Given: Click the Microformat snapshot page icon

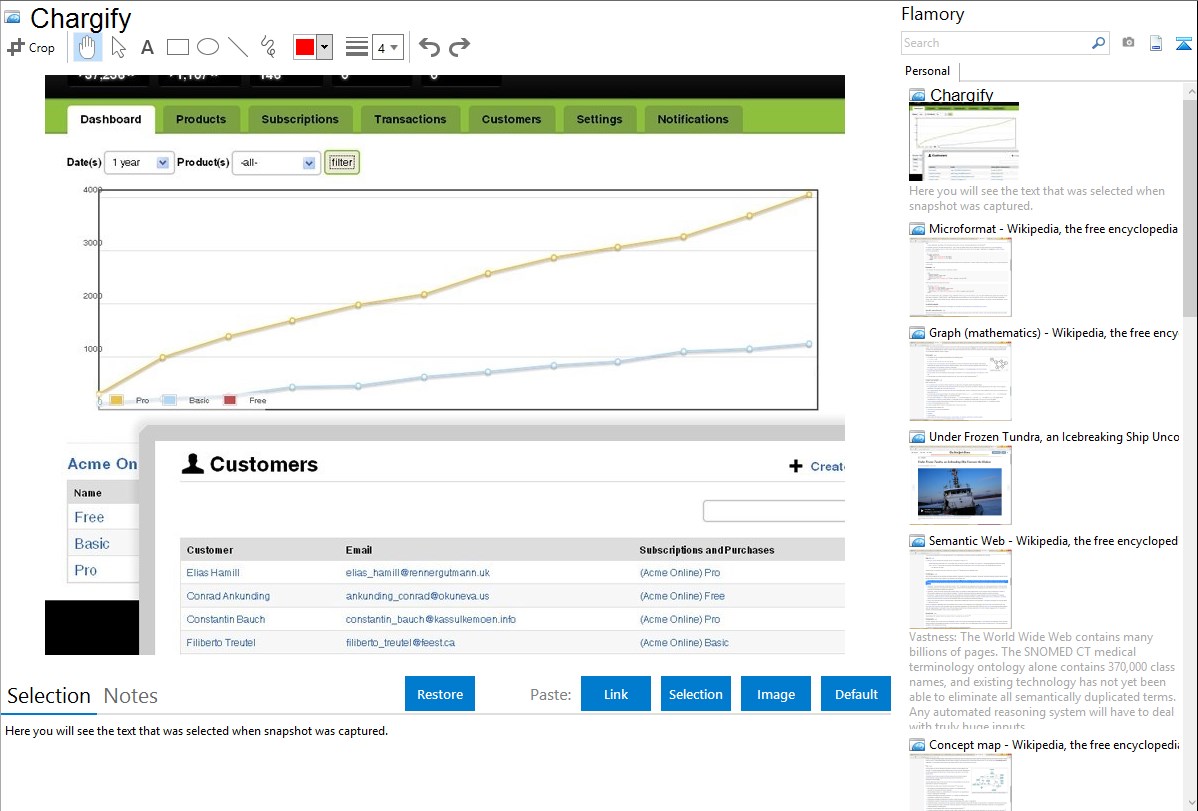Looking at the screenshot, I should coord(917,229).
